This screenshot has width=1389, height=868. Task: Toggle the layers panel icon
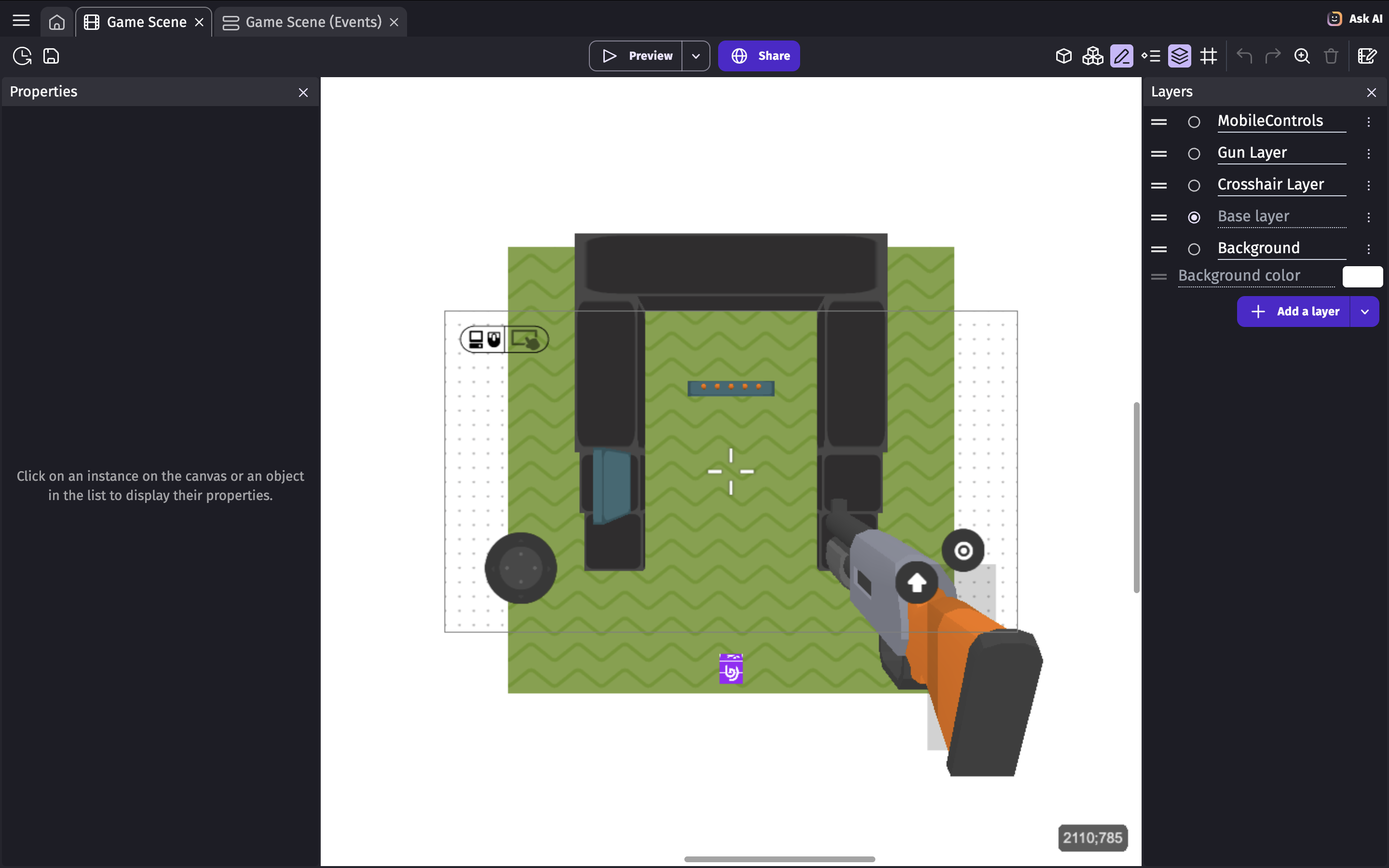(x=1180, y=55)
